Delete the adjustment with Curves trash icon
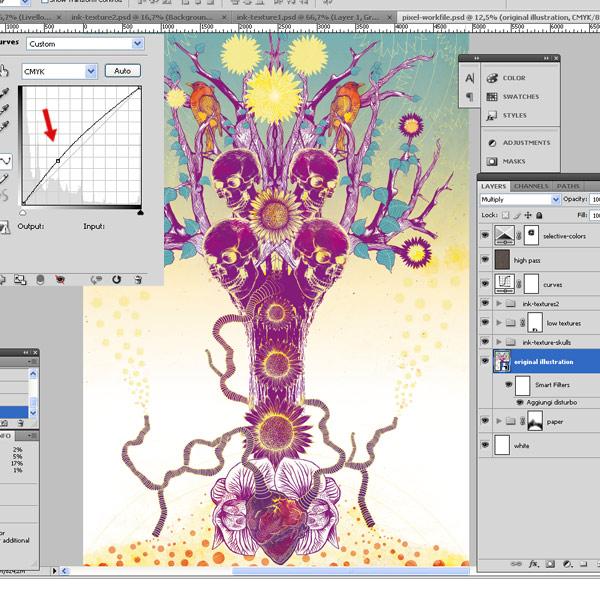Viewport: 600px width, 611px height. (138, 279)
